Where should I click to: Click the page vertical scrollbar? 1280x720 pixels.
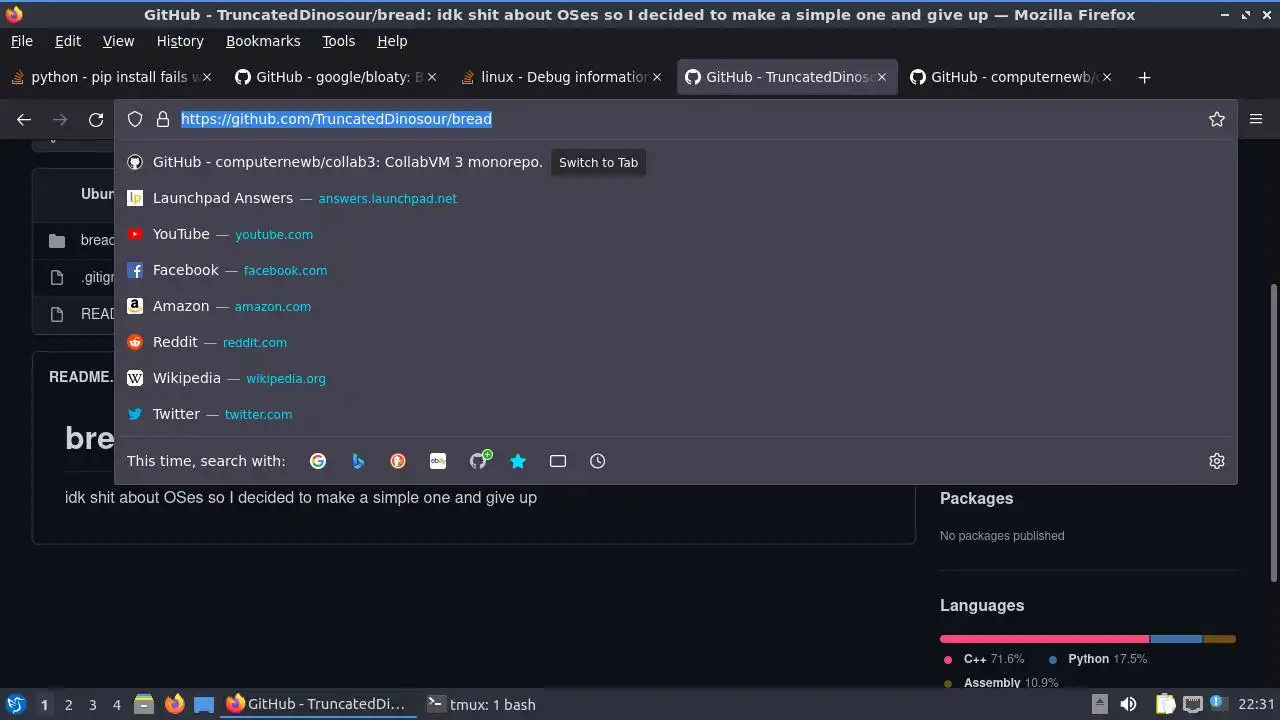(1273, 432)
